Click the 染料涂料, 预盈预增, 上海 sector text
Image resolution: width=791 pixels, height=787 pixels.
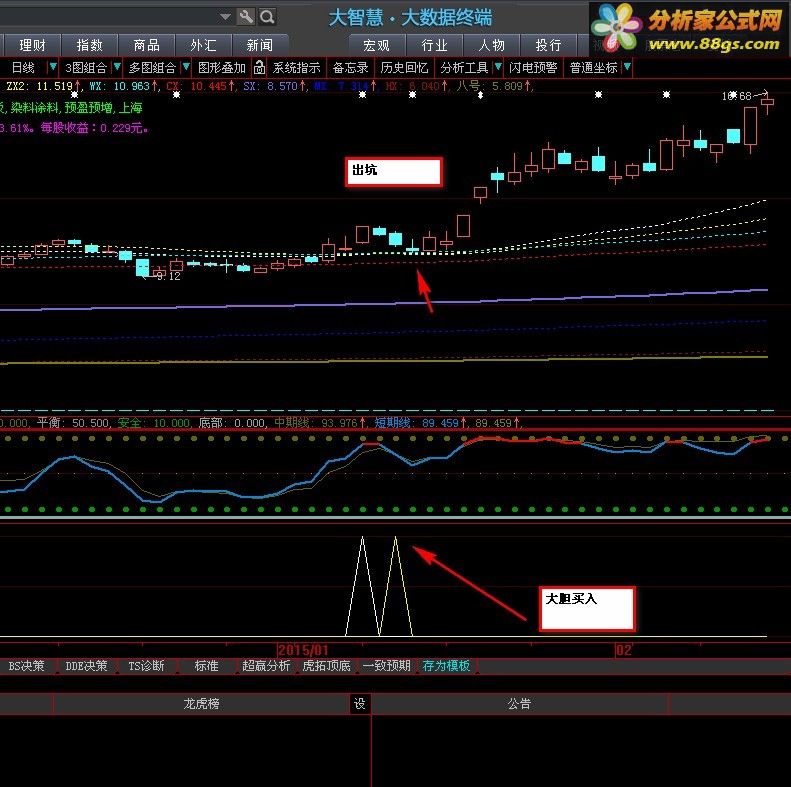[x=76, y=108]
